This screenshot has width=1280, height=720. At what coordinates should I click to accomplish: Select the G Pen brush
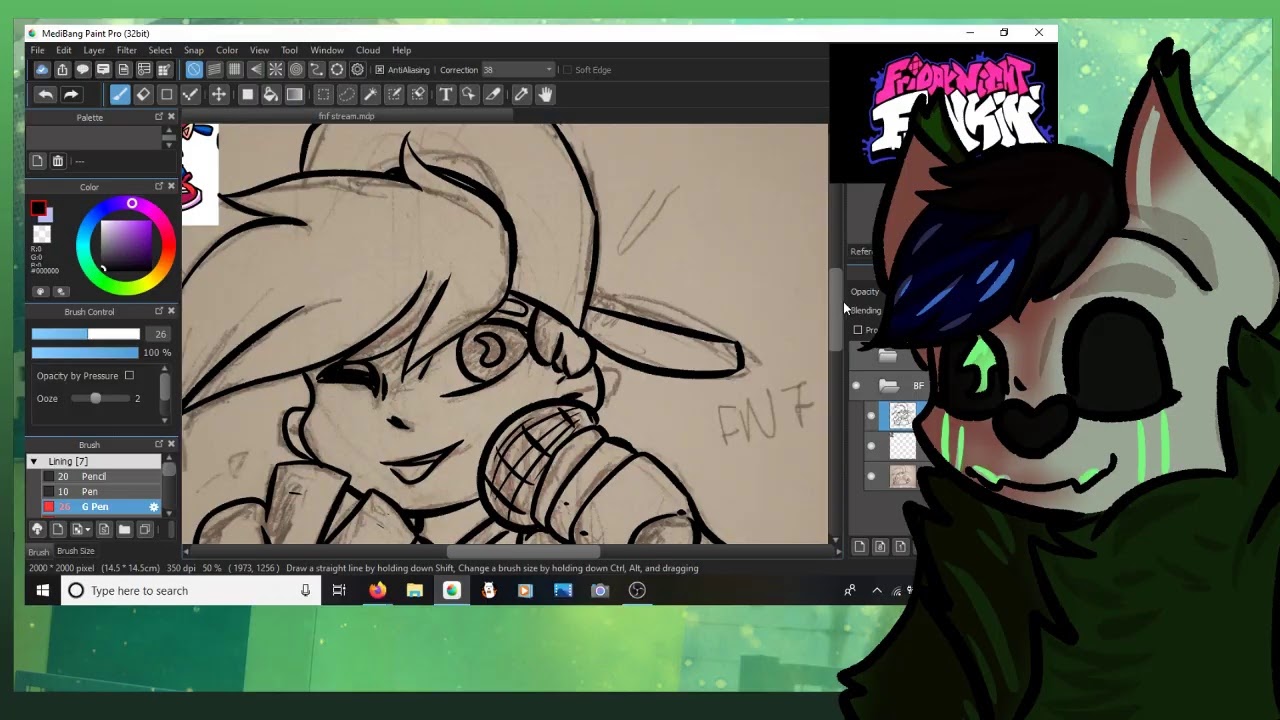(95, 507)
